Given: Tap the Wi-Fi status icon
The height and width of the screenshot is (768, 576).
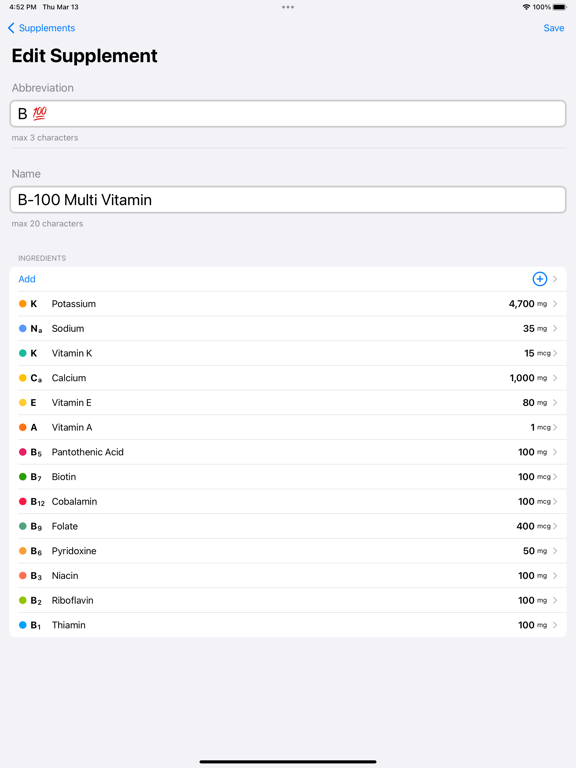Looking at the screenshot, I should (x=526, y=7).
